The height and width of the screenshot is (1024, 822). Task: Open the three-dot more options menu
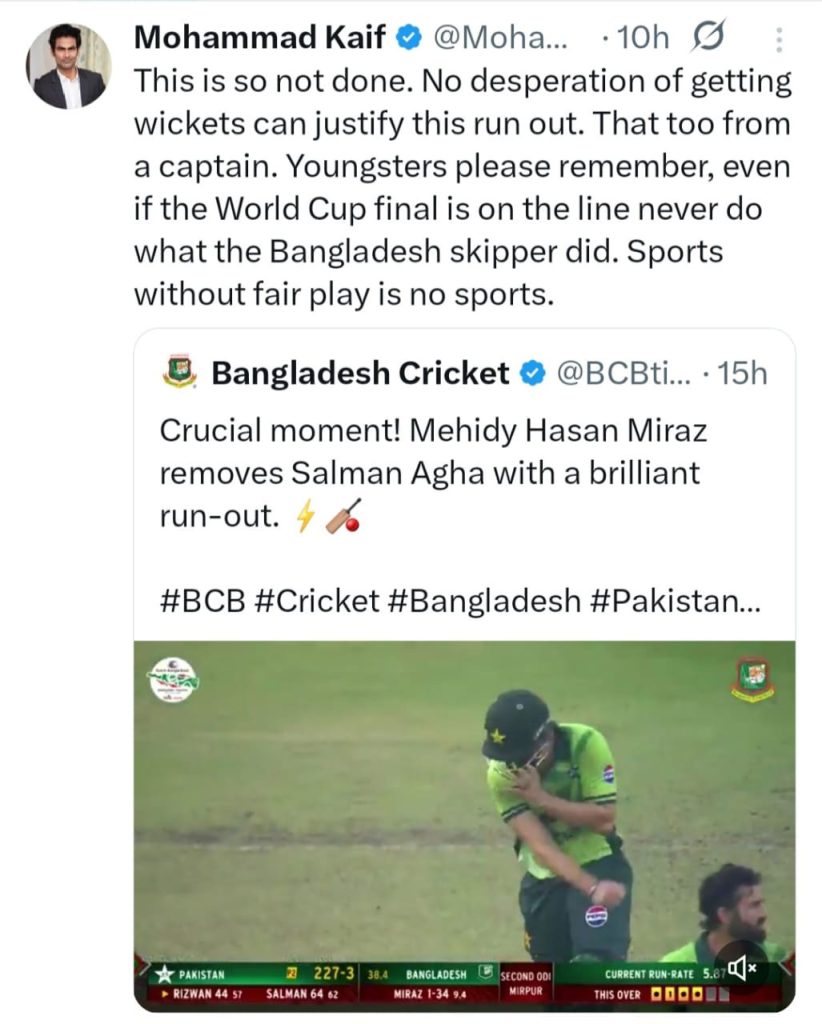coord(780,40)
